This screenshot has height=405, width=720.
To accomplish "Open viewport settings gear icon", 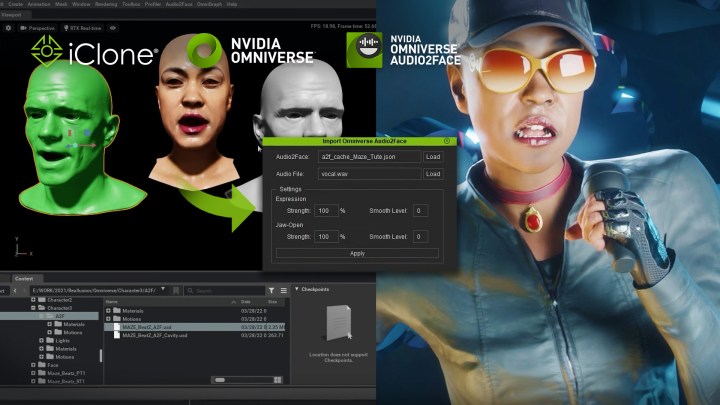I will pos(8,28).
